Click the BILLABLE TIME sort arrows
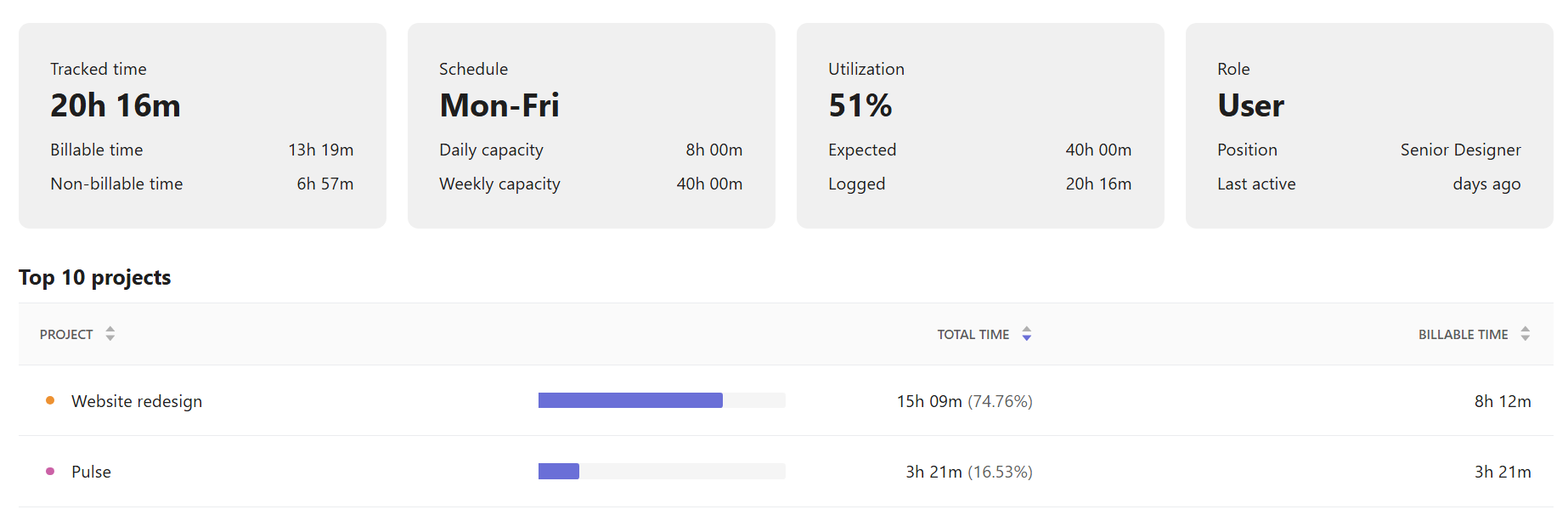 point(1526,334)
